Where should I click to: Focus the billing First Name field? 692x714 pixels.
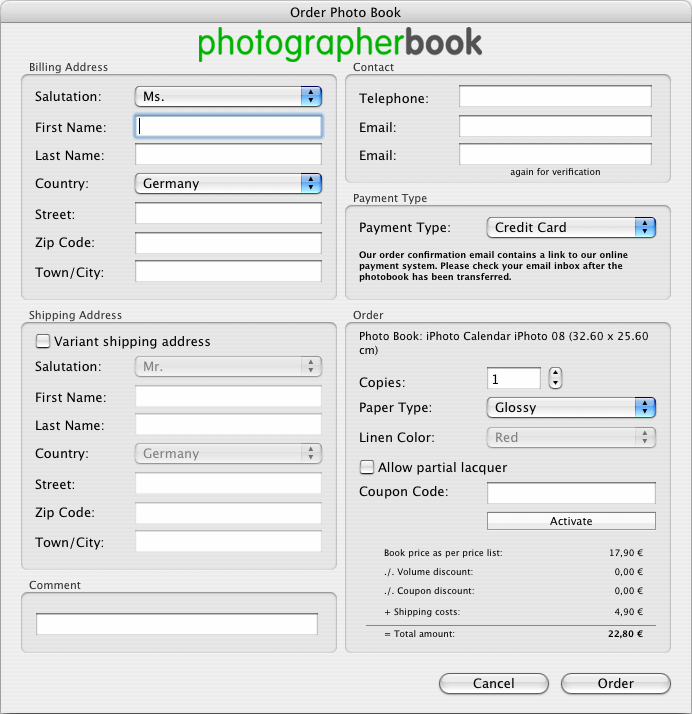(x=228, y=127)
